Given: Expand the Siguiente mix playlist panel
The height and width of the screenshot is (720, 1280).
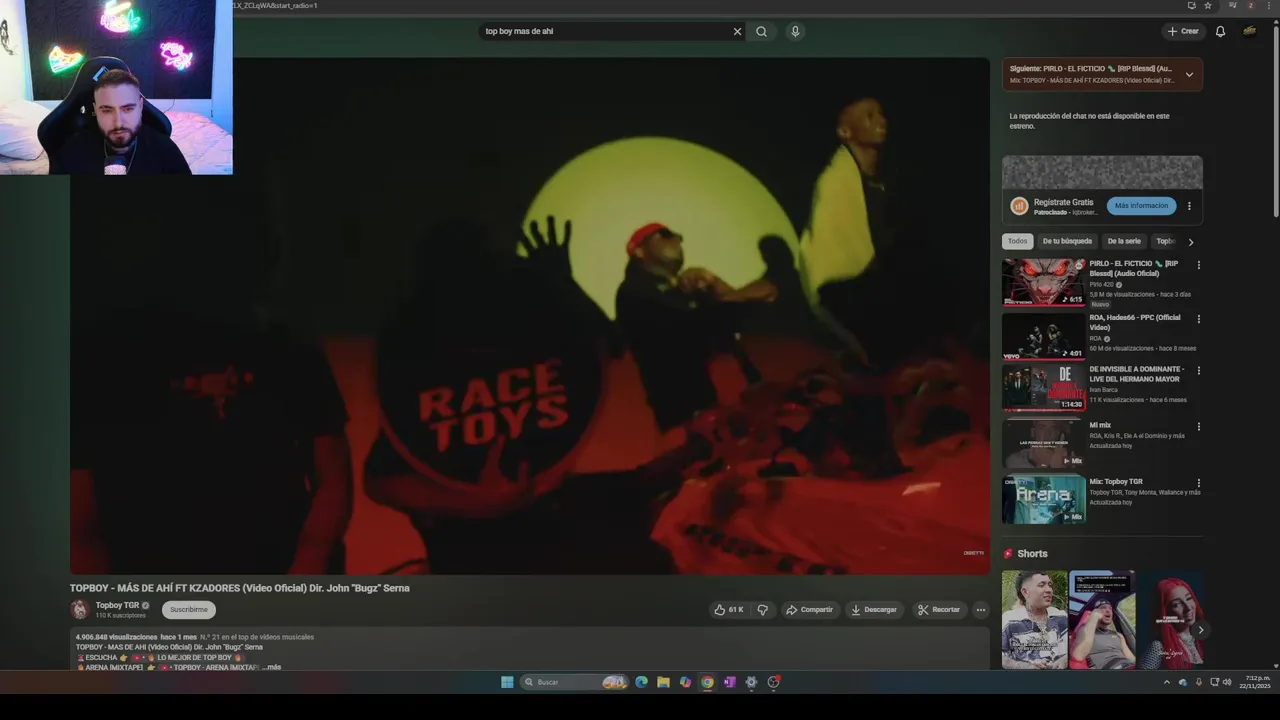Looking at the screenshot, I should 1189,74.
